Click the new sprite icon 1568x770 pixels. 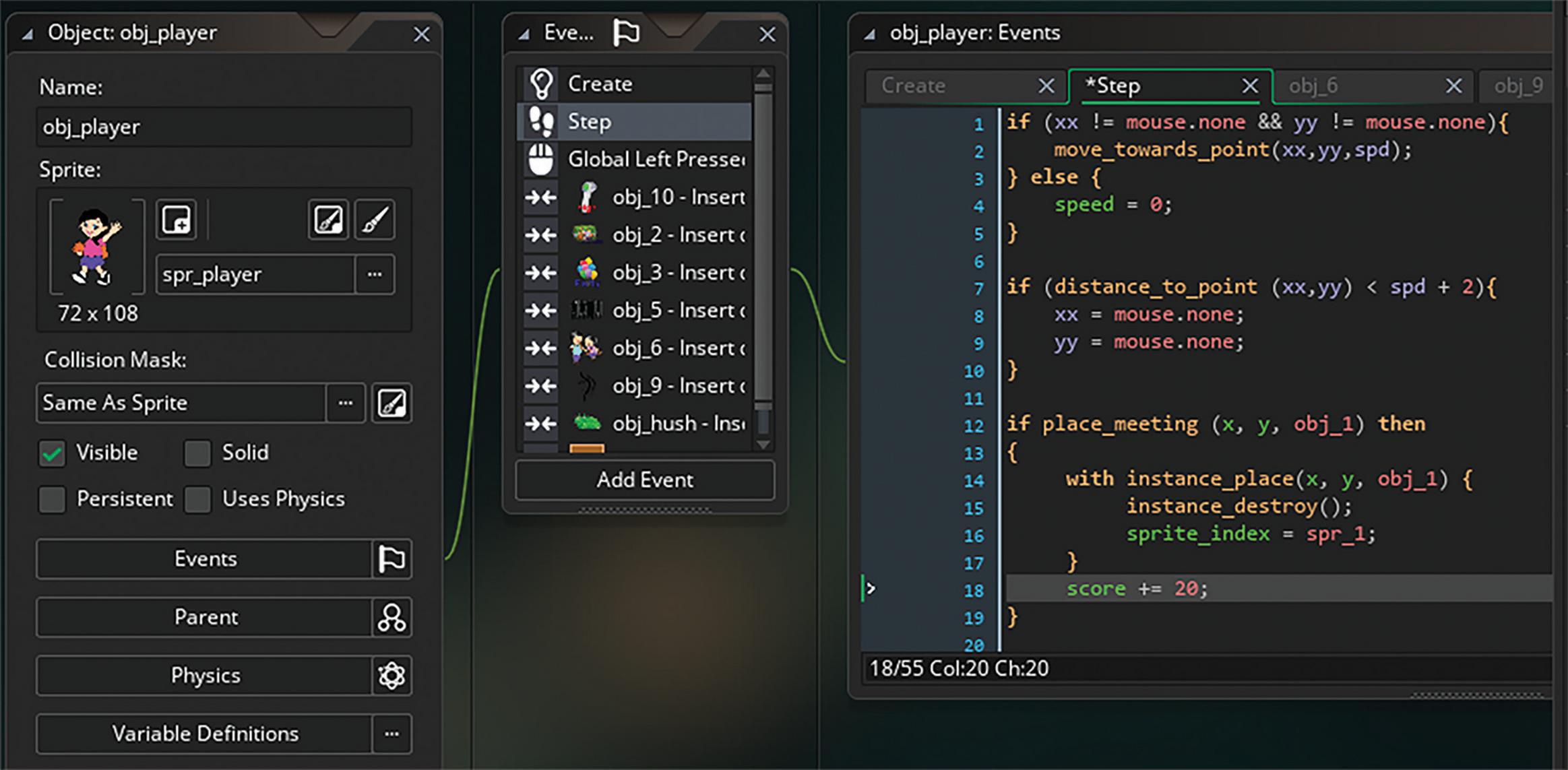(x=177, y=220)
